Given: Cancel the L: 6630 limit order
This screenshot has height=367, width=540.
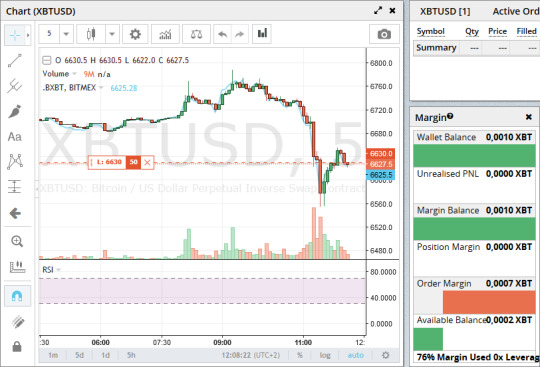Looking at the screenshot, I should pos(147,162).
